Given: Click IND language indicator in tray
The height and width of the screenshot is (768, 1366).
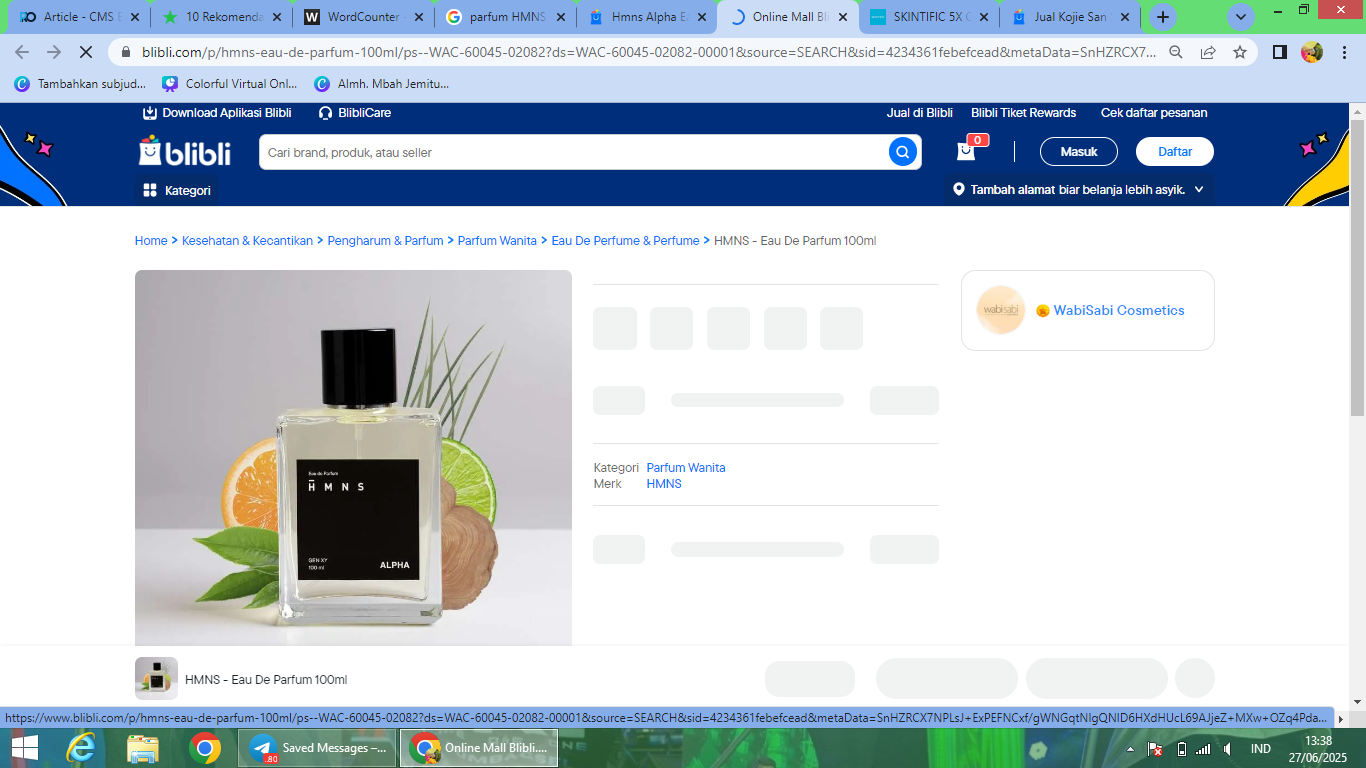Looking at the screenshot, I should 1261,749.
